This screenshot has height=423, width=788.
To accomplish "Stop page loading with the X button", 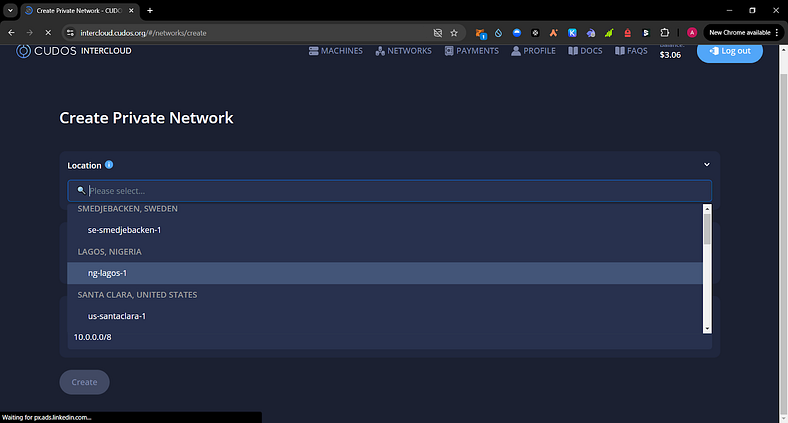I will click(x=48, y=33).
